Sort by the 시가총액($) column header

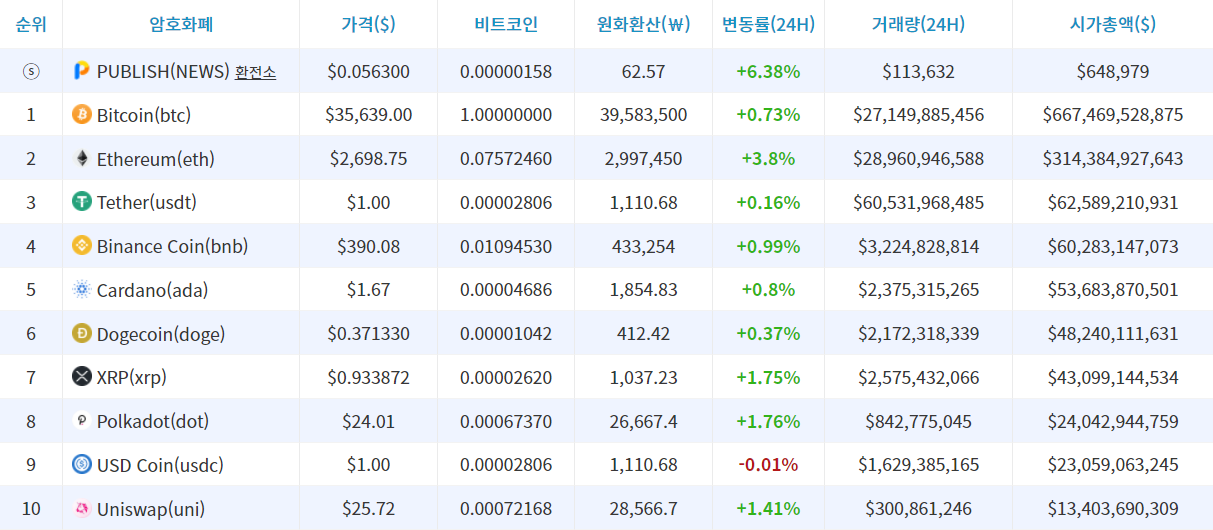coord(1113,24)
